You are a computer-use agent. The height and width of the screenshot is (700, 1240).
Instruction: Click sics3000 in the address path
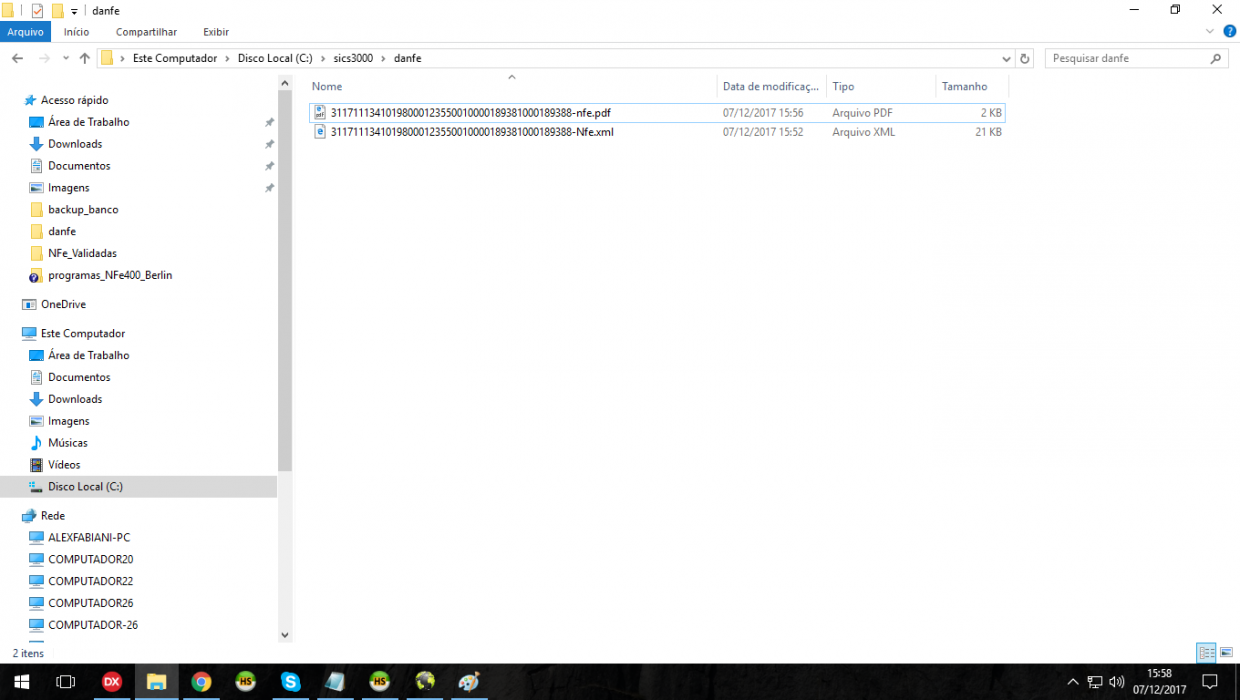tap(353, 58)
